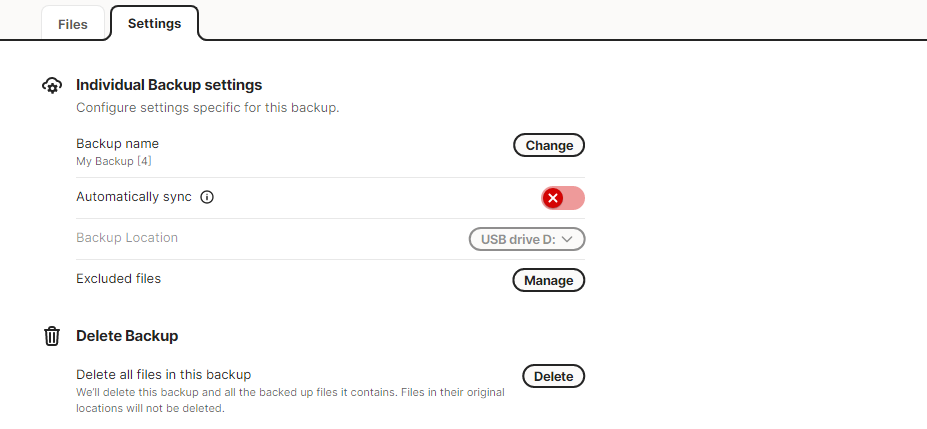Click the Automatically sync label

tap(134, 197)
